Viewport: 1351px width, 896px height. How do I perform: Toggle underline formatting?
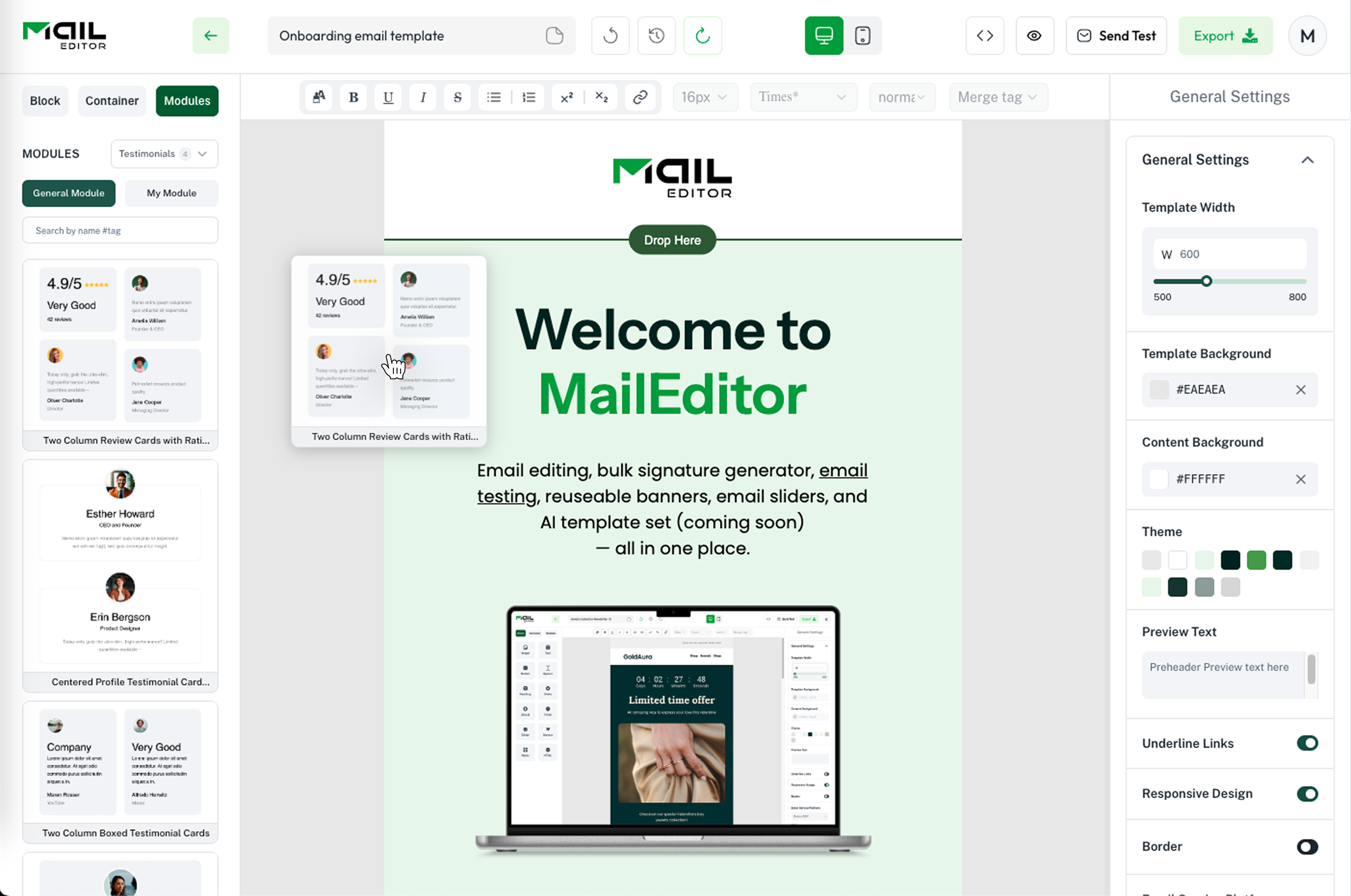click(388, 97)
